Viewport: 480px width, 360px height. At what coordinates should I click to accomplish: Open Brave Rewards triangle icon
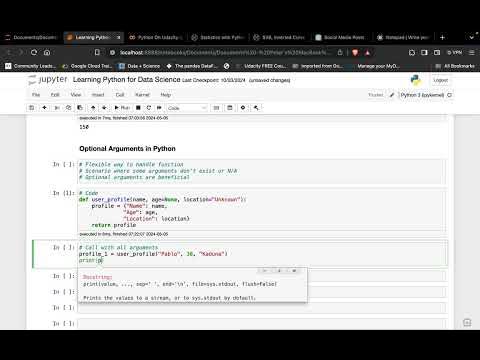[x=368, y=52]
